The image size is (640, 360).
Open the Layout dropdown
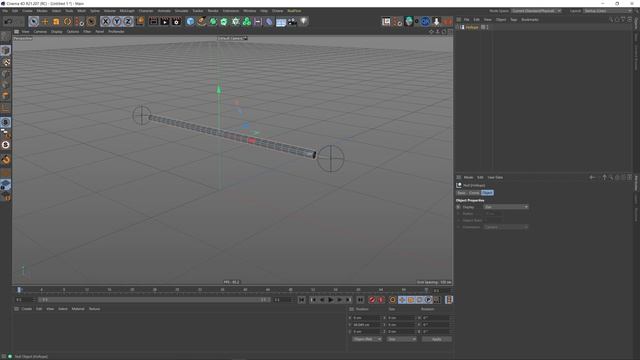[608, 11]
